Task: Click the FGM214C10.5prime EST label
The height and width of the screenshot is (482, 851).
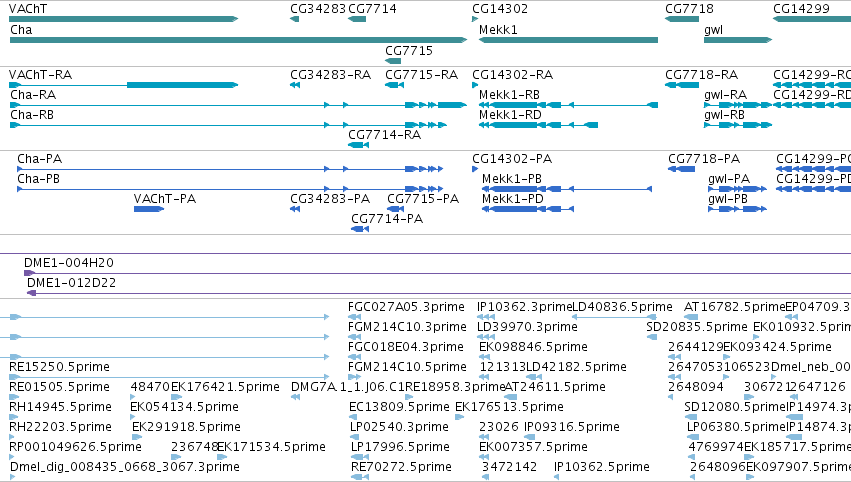Action: pyautogui.click(x=407, y=367)
